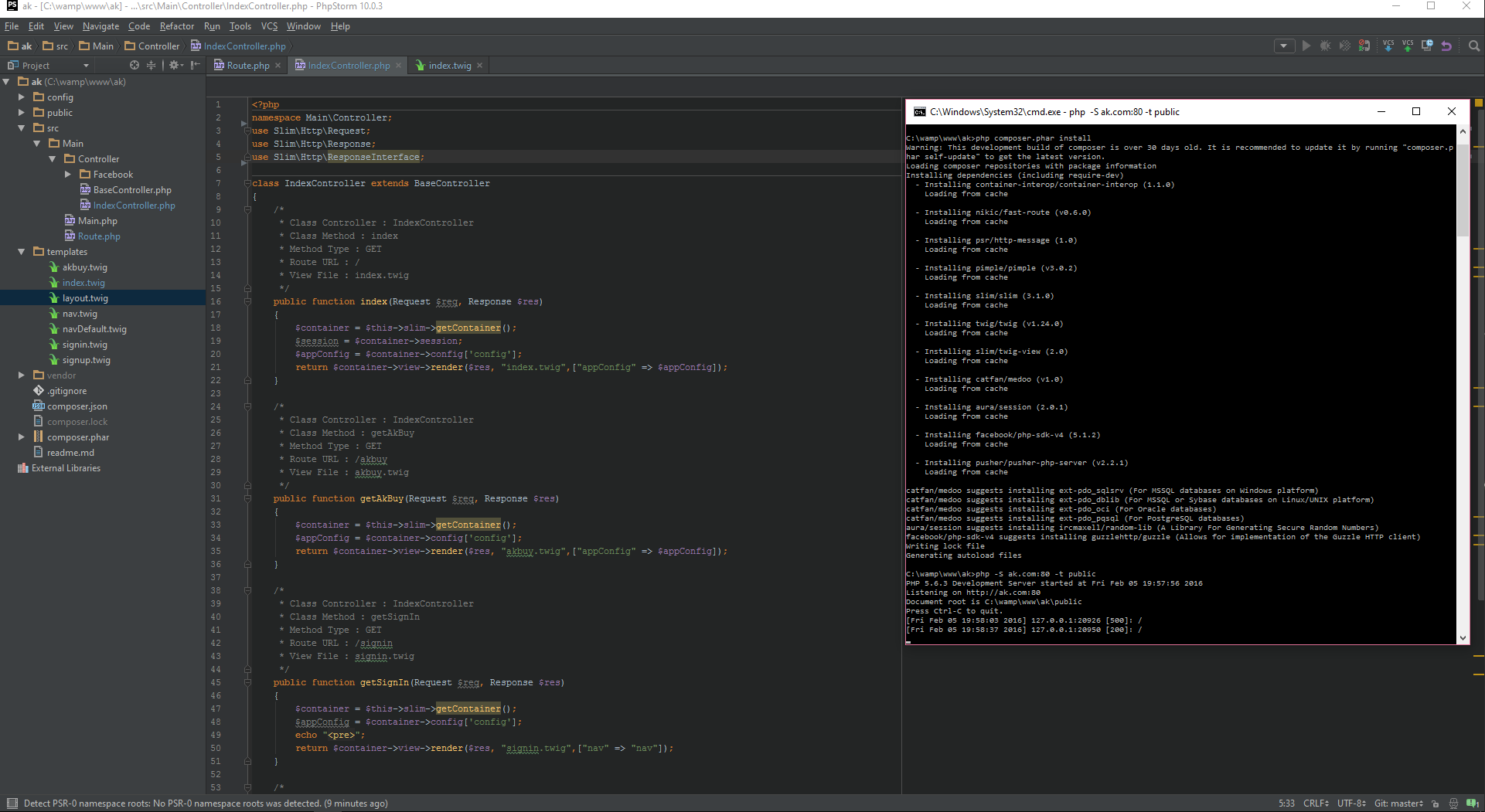This screenshot has width=1485, height=812.
Task: Toggle file read-only lock in status bar
Action: (x=1436, y=804)
